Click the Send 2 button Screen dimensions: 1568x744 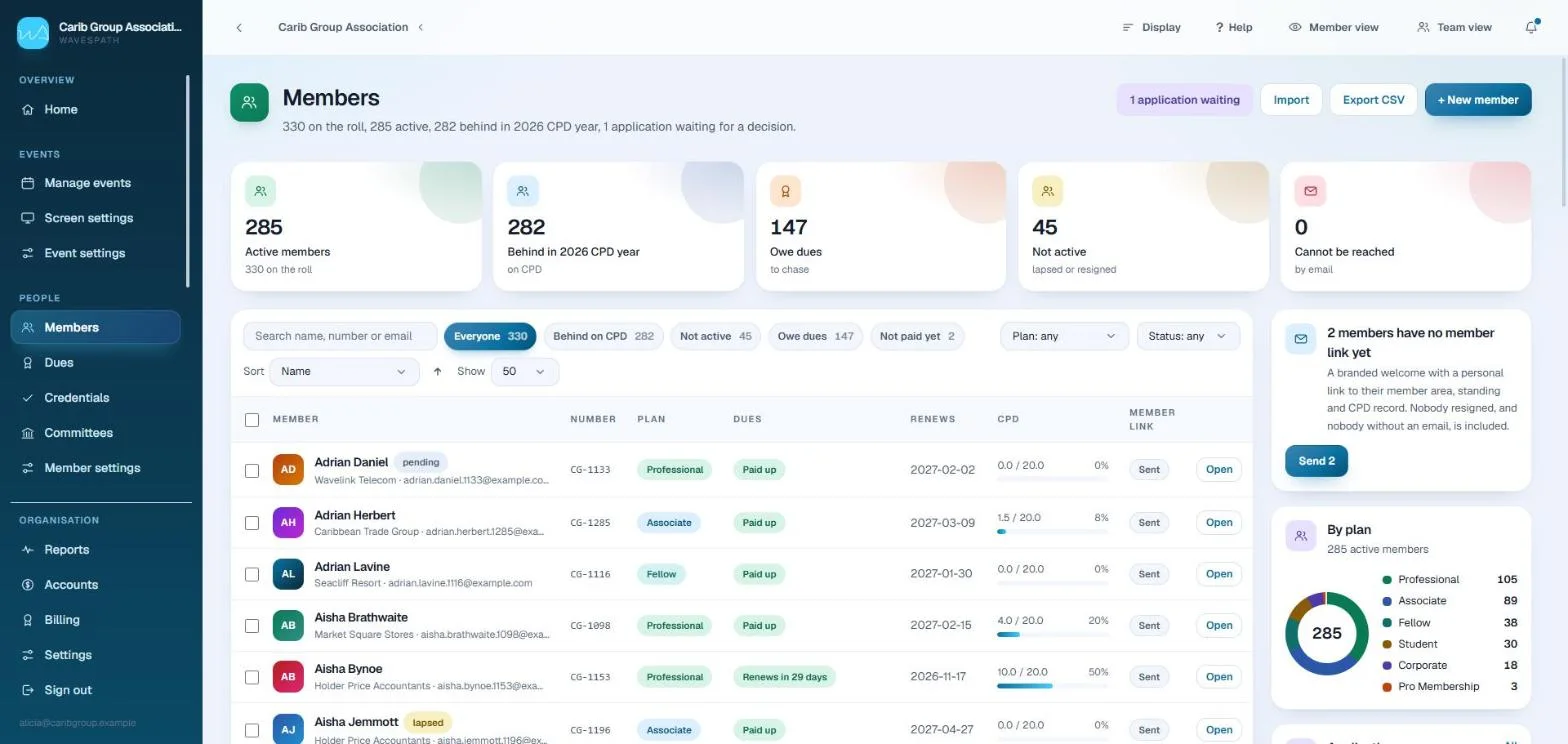point(1316,461)
